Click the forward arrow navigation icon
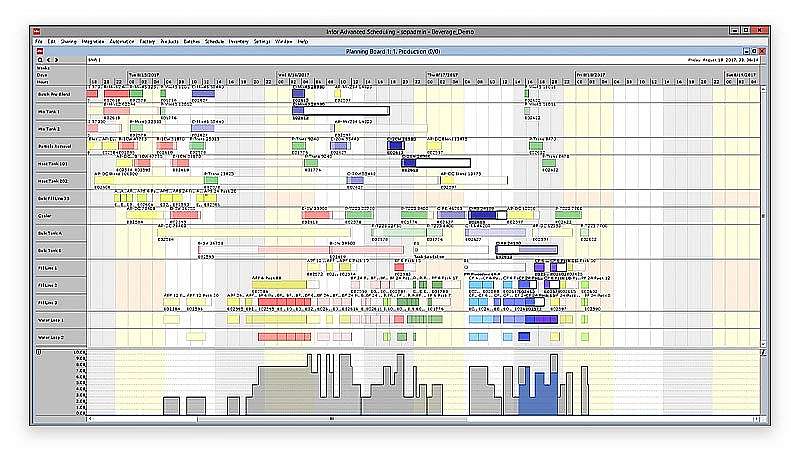This screenshot has height=462, width=800. [56, 60]
